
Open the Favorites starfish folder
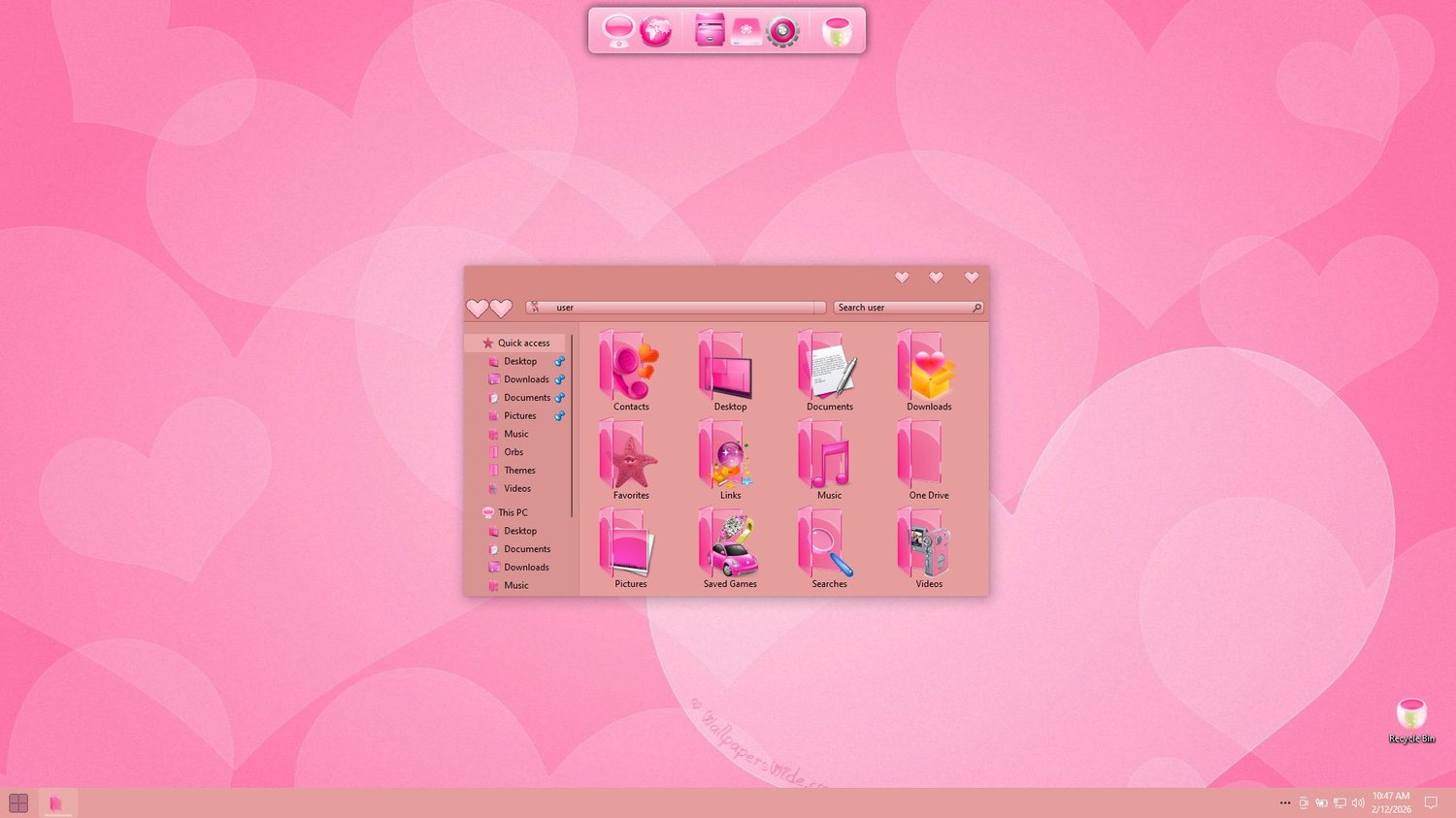click(631, 459)
